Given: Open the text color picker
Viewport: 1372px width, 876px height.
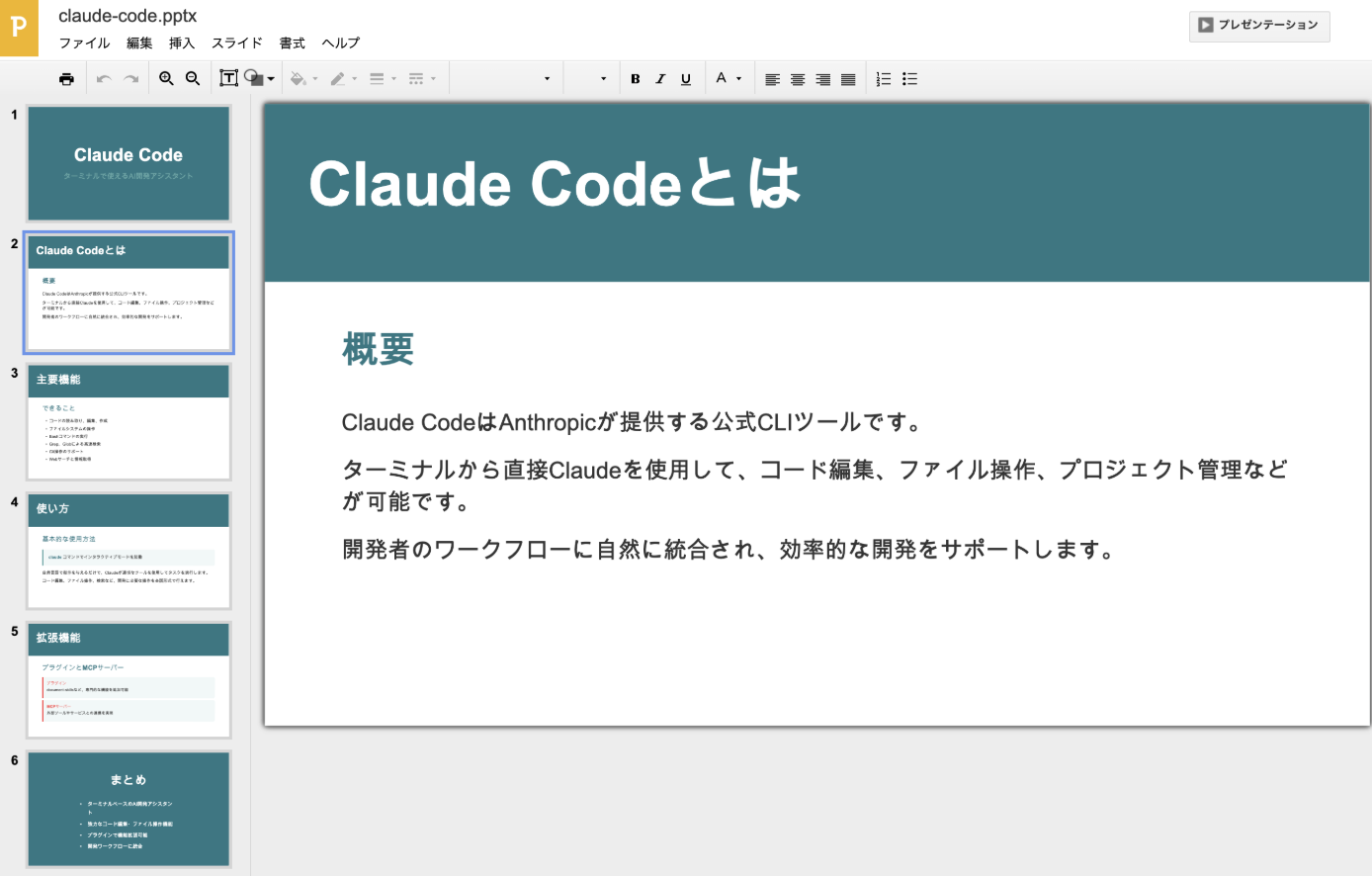Looking at the screenshot, I should coord(728,79).
